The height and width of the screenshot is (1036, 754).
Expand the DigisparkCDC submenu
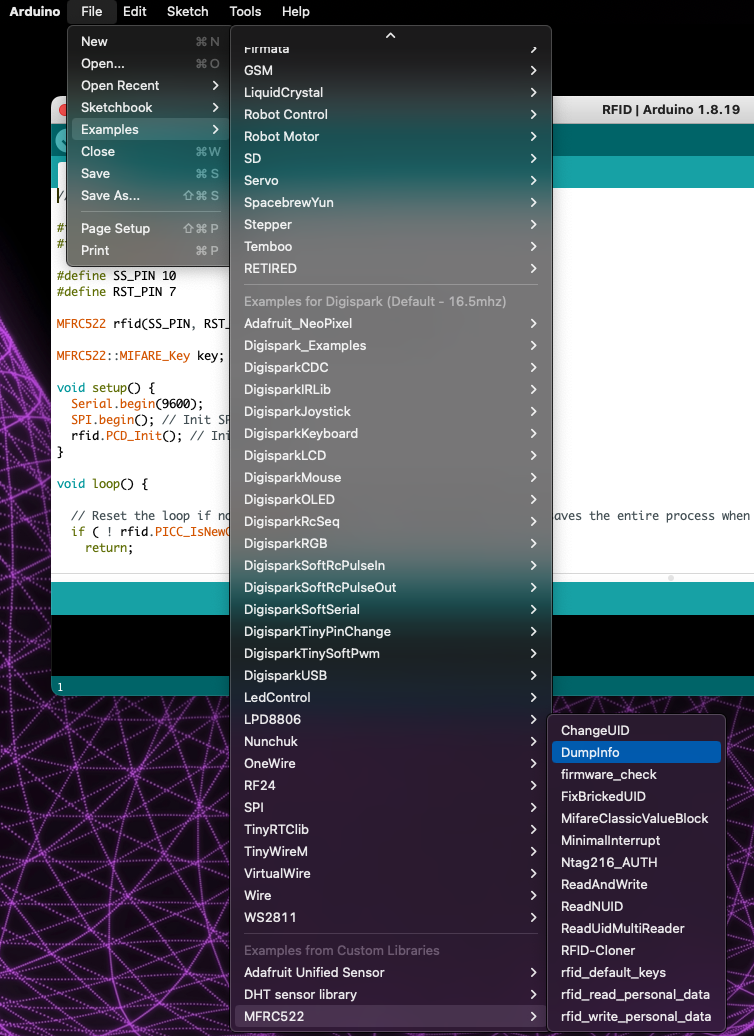click(x=390, y=367)
